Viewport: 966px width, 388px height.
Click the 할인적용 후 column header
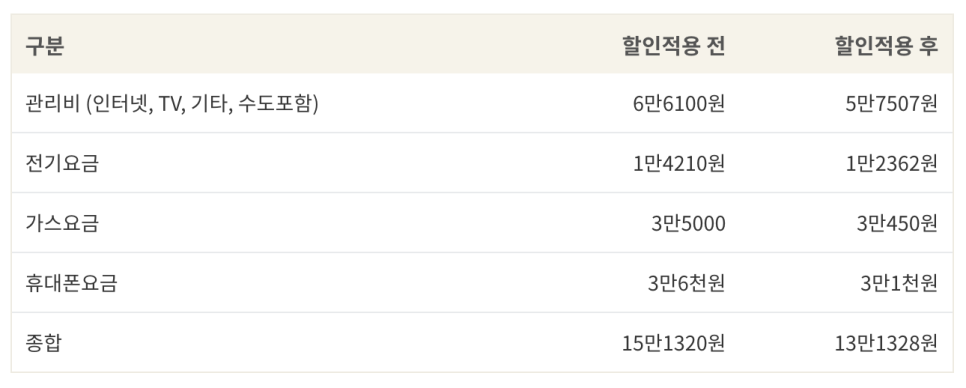click(x=886, y=46)
